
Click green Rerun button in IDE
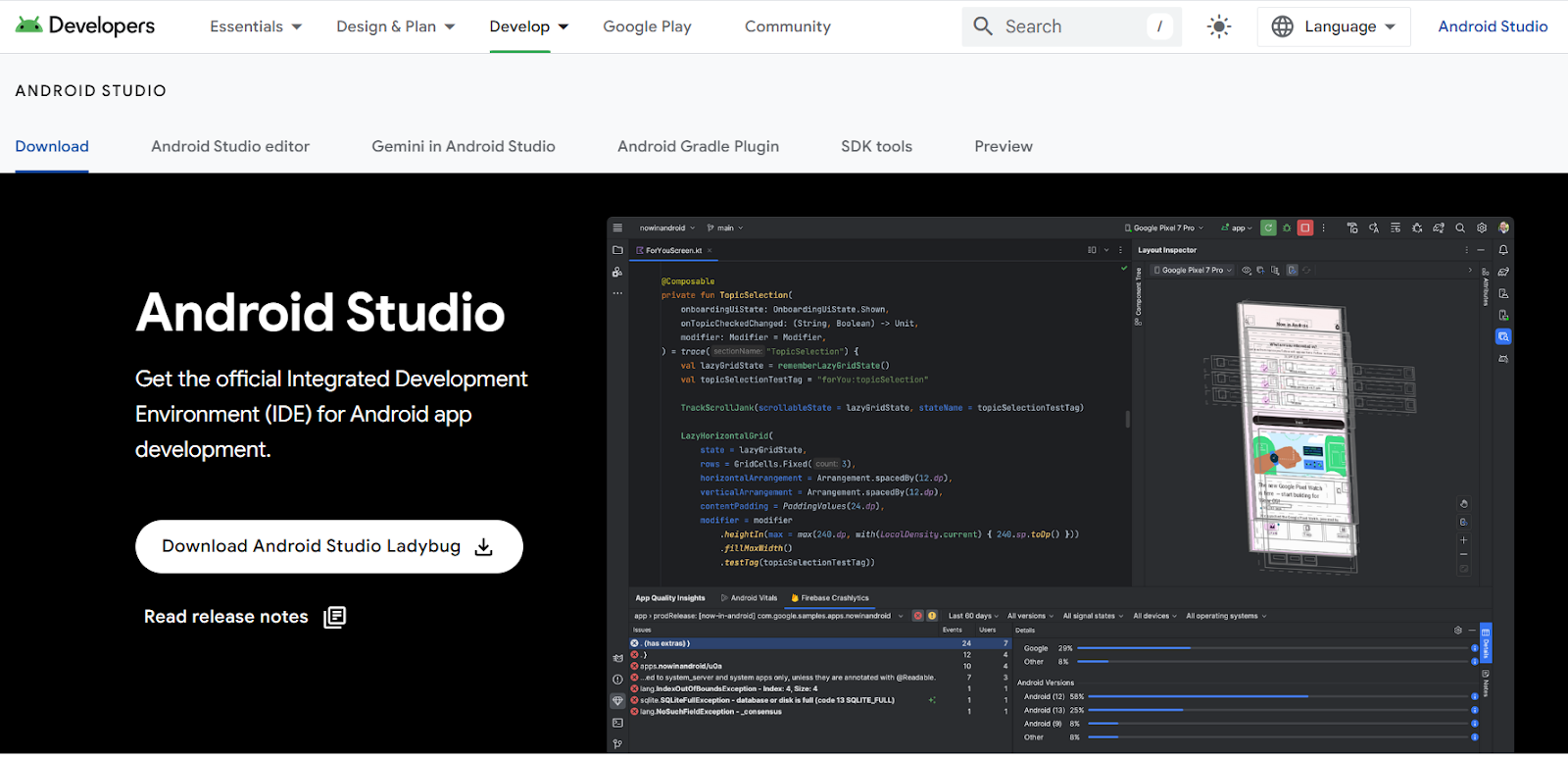(1268, 228)
